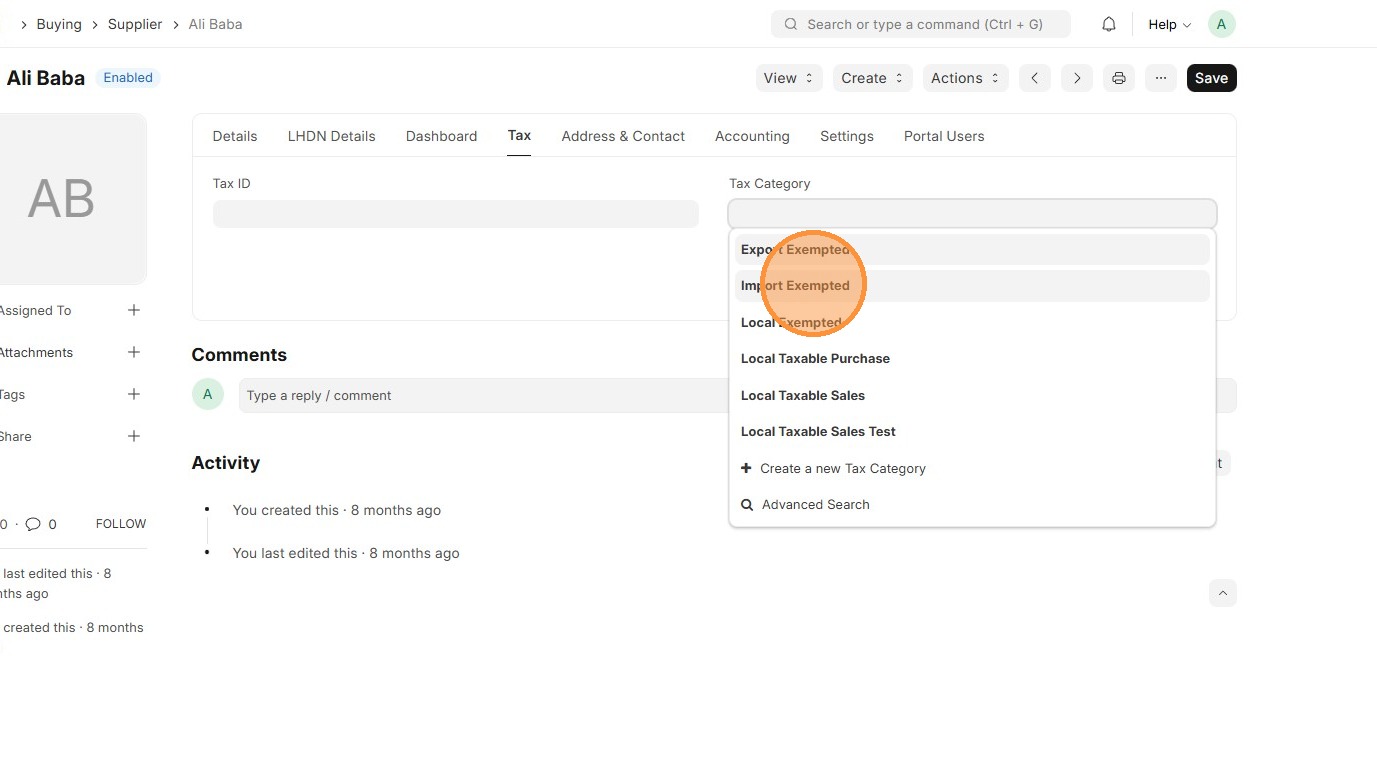Share this supplier document
The width and height of the screenshot is (1377, 769).
coord(134,436)
